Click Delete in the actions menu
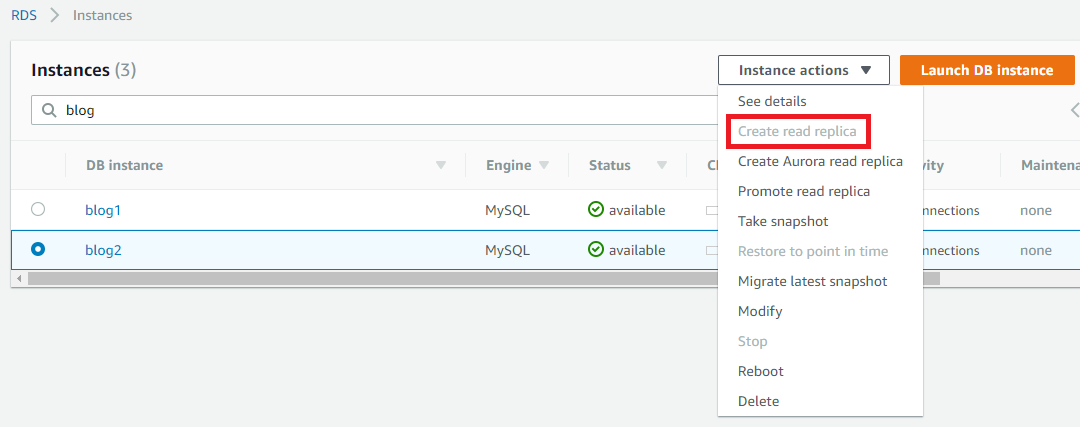 tap(758, 401)
